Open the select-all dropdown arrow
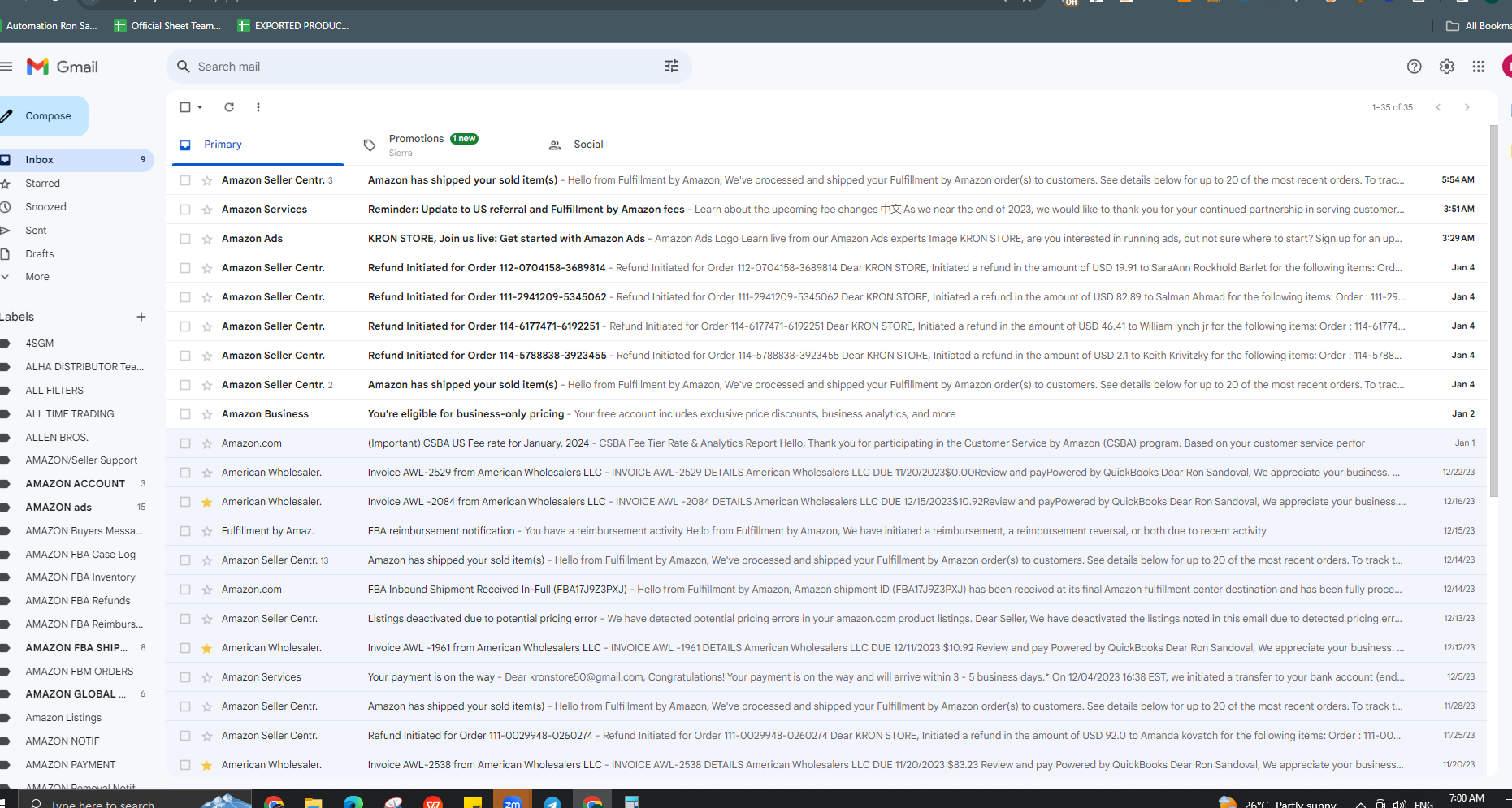1512x808 pixels. coord(200,107)
